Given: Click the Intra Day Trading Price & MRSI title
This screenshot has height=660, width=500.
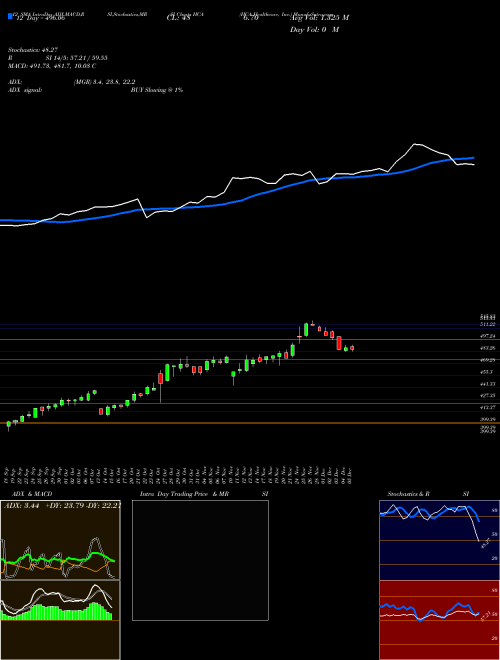Looking at the screenshot, I should point(204,494).
